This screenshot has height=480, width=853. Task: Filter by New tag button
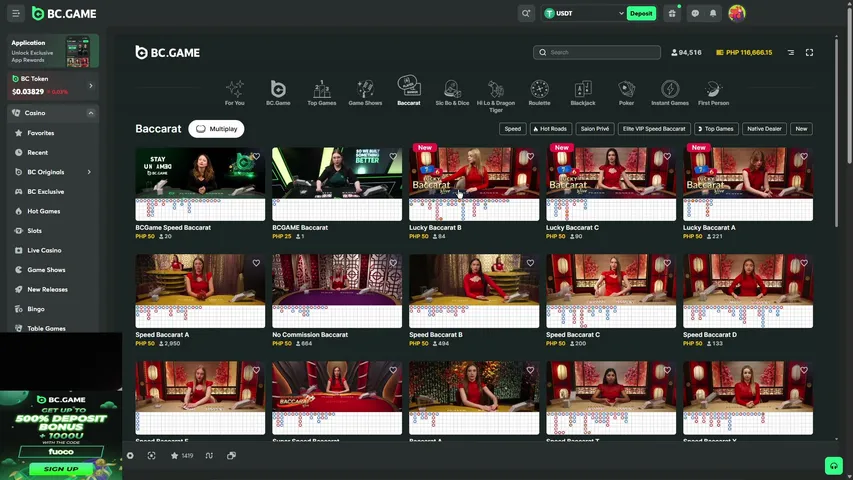click(x=801, y=129)
